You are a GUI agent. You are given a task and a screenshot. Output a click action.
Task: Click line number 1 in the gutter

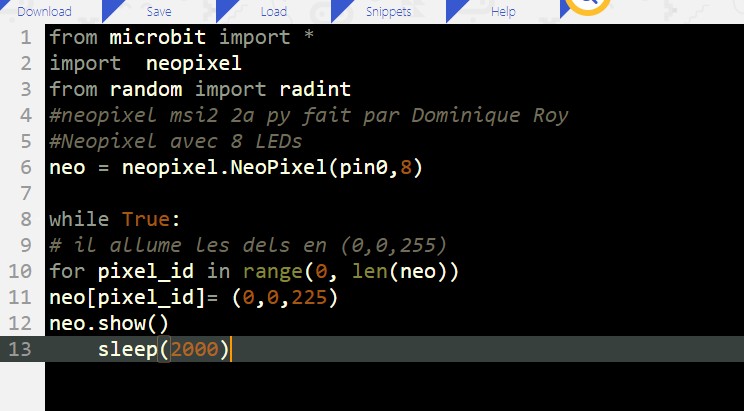[26, 37]
